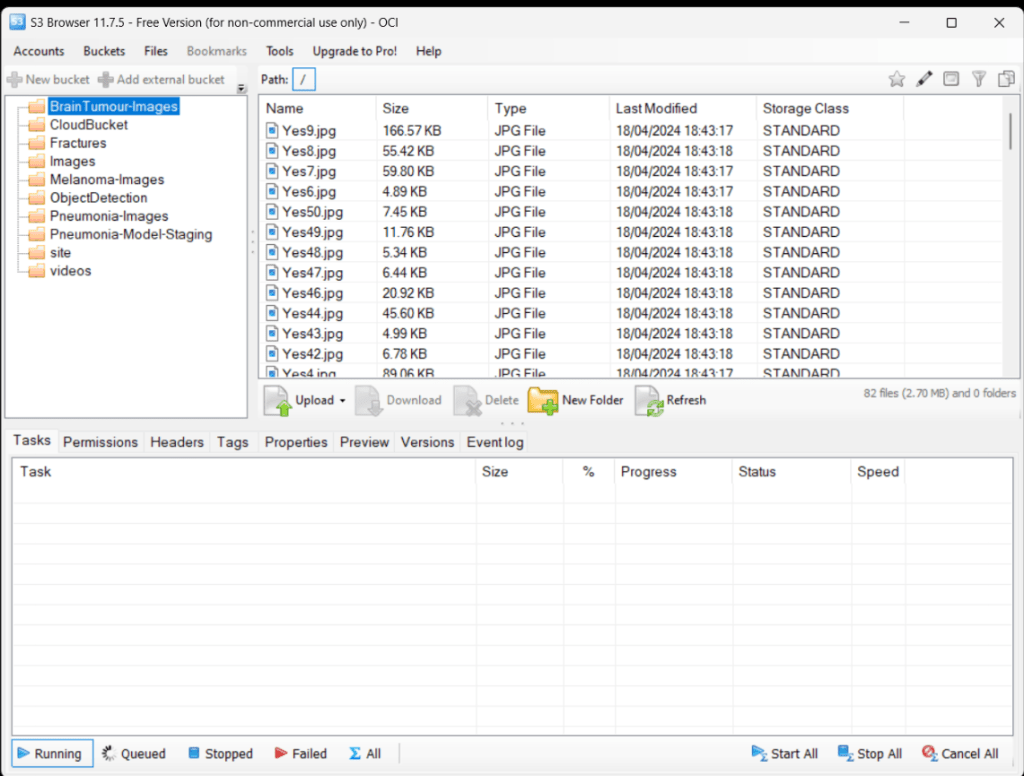The height and width of the screenshot is (776, 1024).
Task: Click the funnel filter icon
Action: [979, 79]
